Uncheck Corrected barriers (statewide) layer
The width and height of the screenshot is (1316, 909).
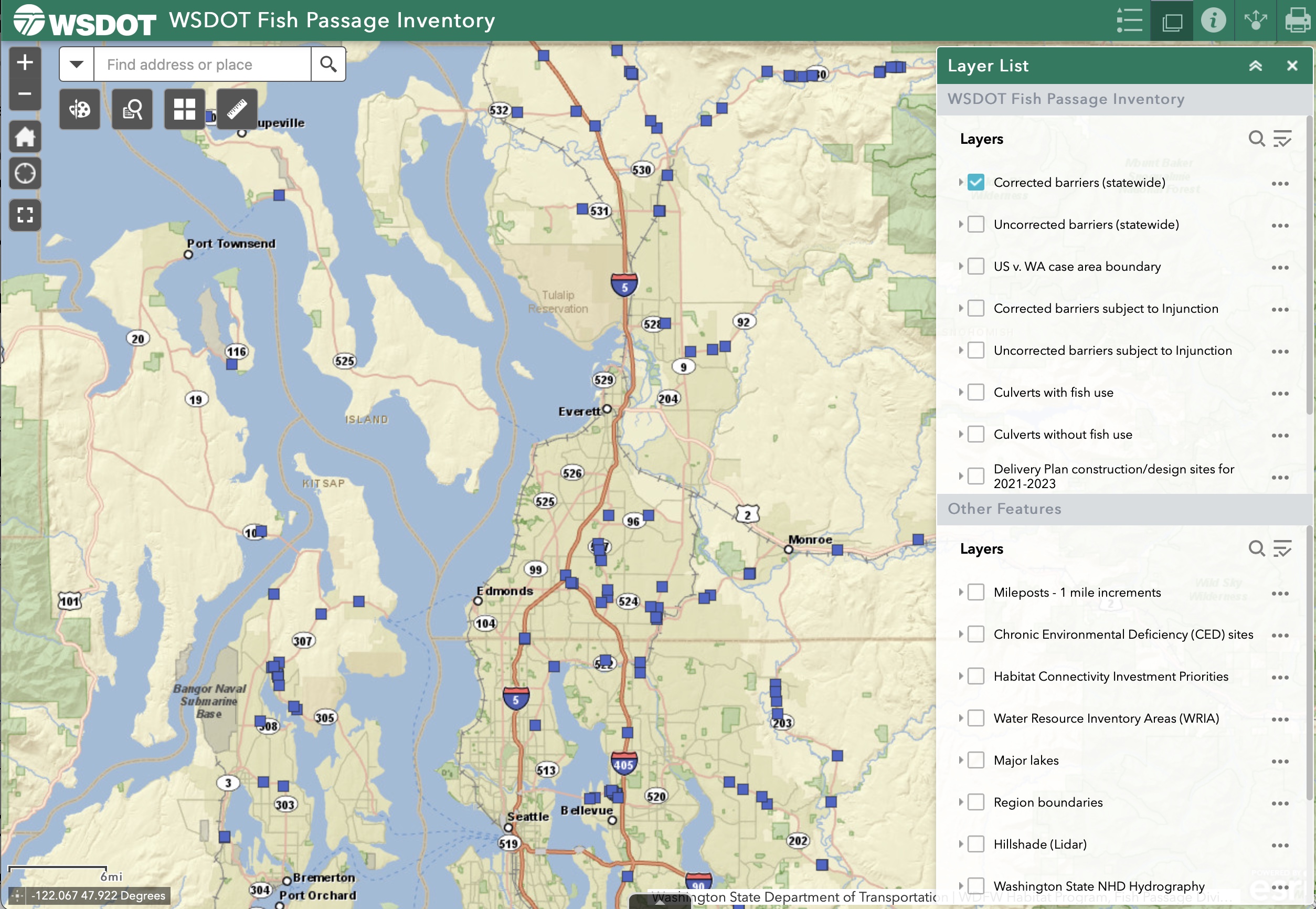pyautogui.click(x=975, y=182)
